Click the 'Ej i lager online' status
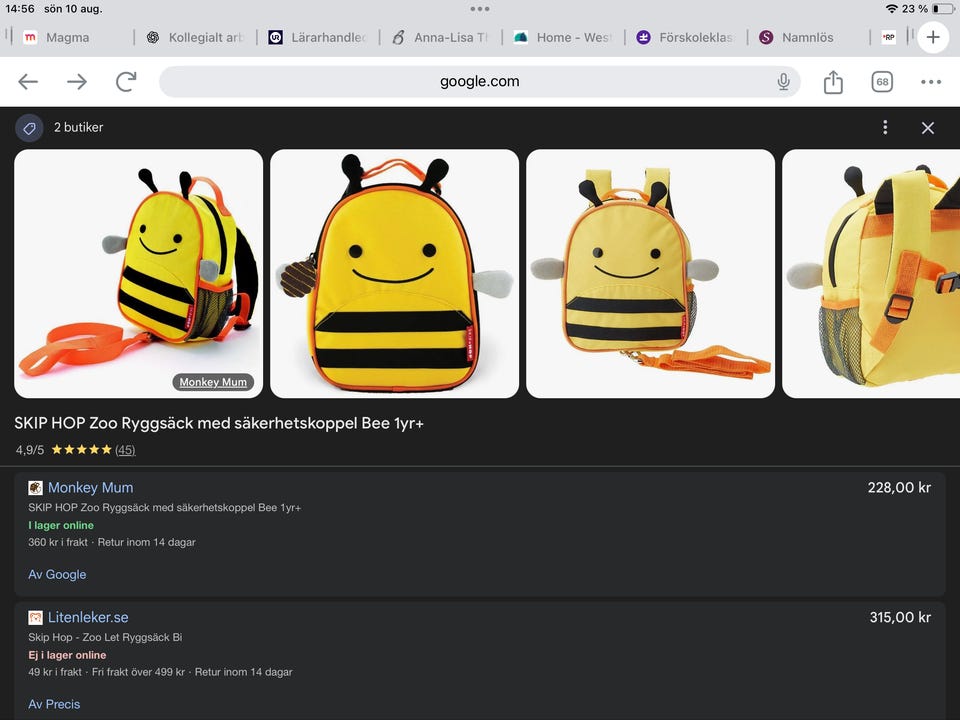This screenshot has width=960, height=720. click(x=67, y=655)
